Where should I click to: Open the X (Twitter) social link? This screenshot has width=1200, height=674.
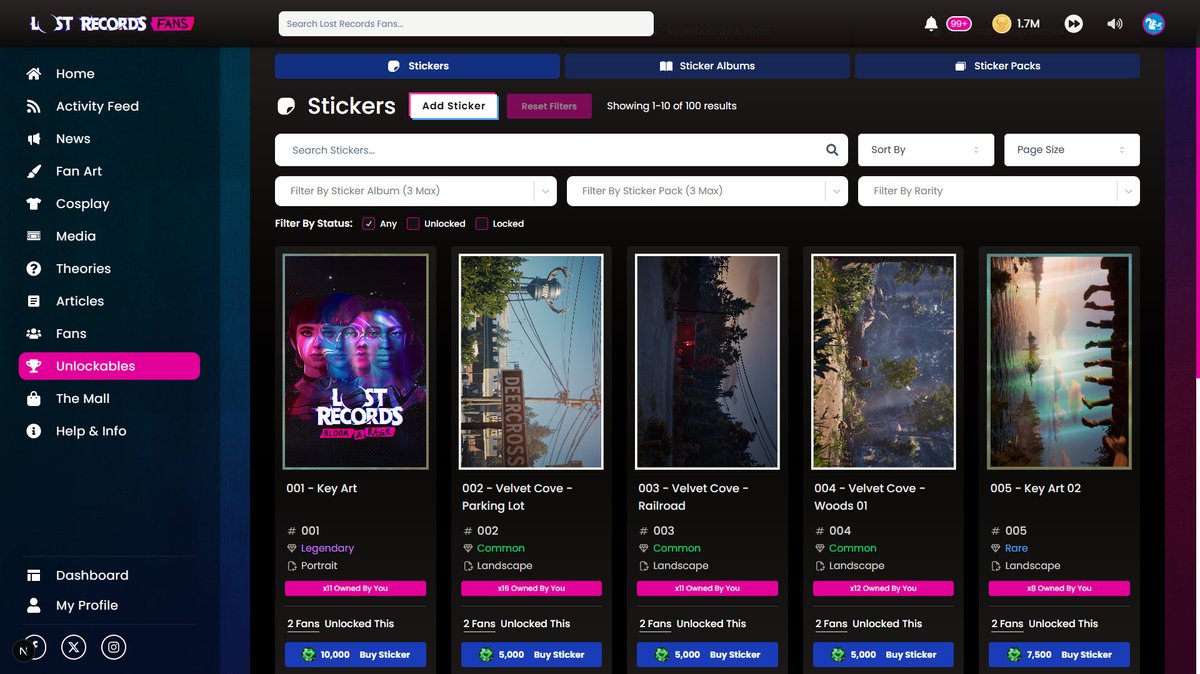click(74, 648)
